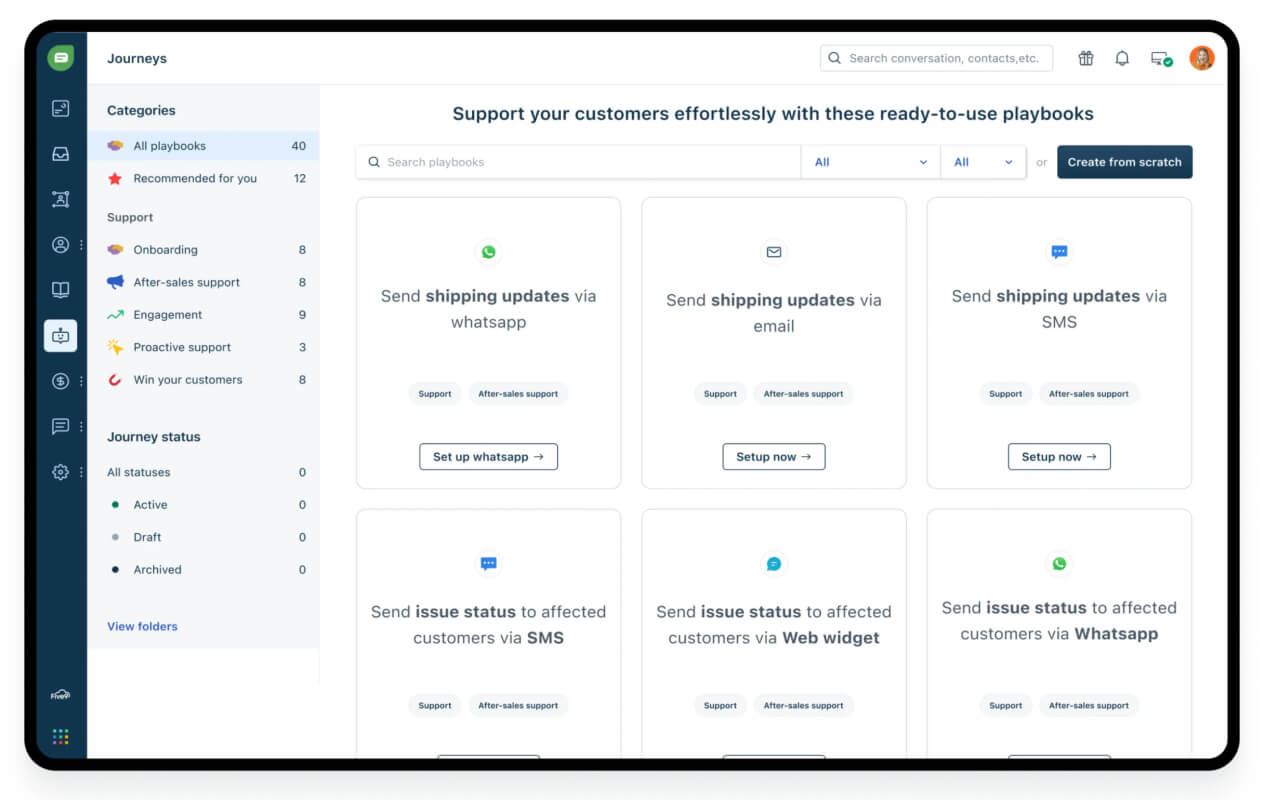Click Setup now on SMS shipping card
1264x800 pixels.
pyautogui.click(x=1059, y=457)
